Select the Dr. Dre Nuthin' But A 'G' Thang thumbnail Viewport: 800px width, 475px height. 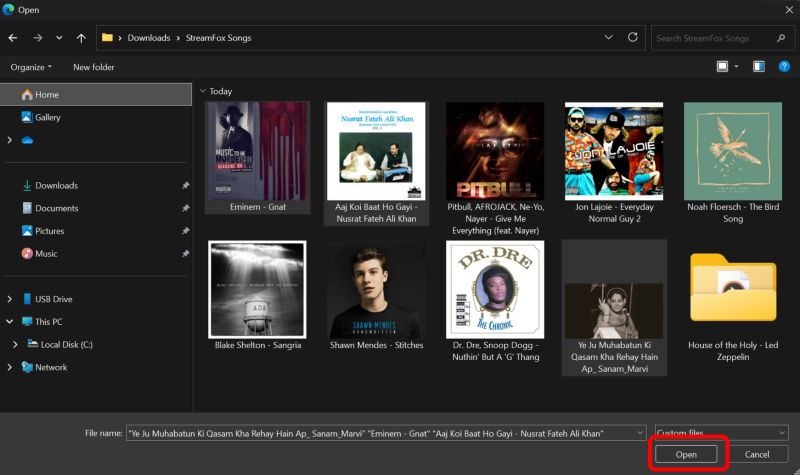(494, 290)
